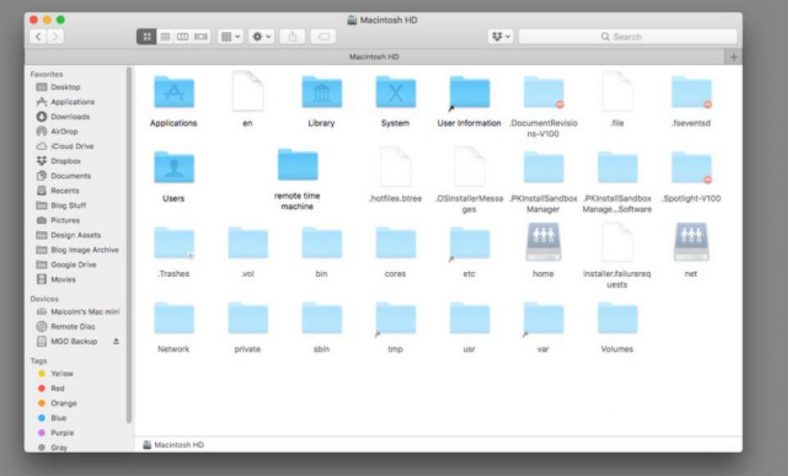Open the arrange items dropdown

tap(231, 37)
